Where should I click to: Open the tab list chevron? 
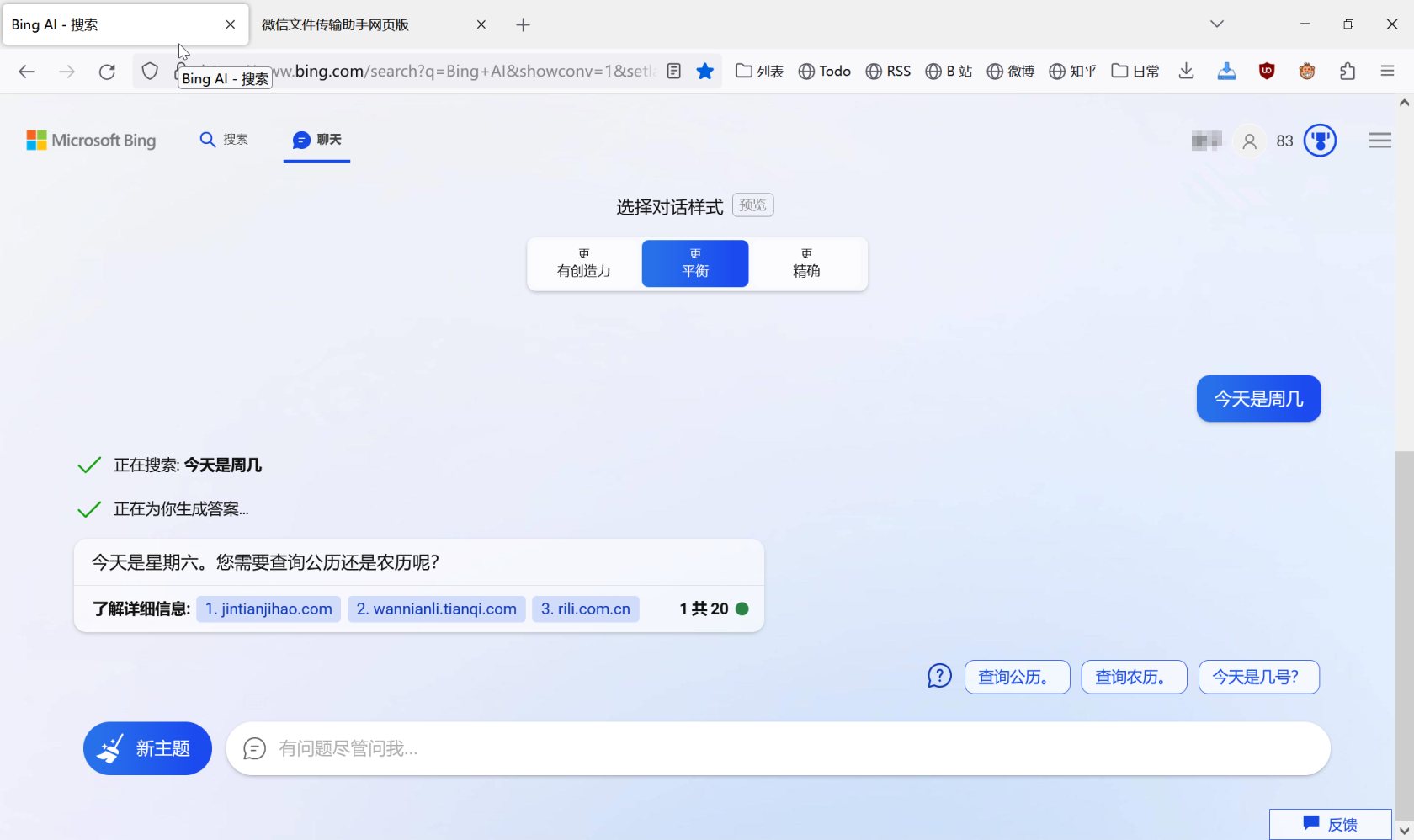click(1217, 24)
